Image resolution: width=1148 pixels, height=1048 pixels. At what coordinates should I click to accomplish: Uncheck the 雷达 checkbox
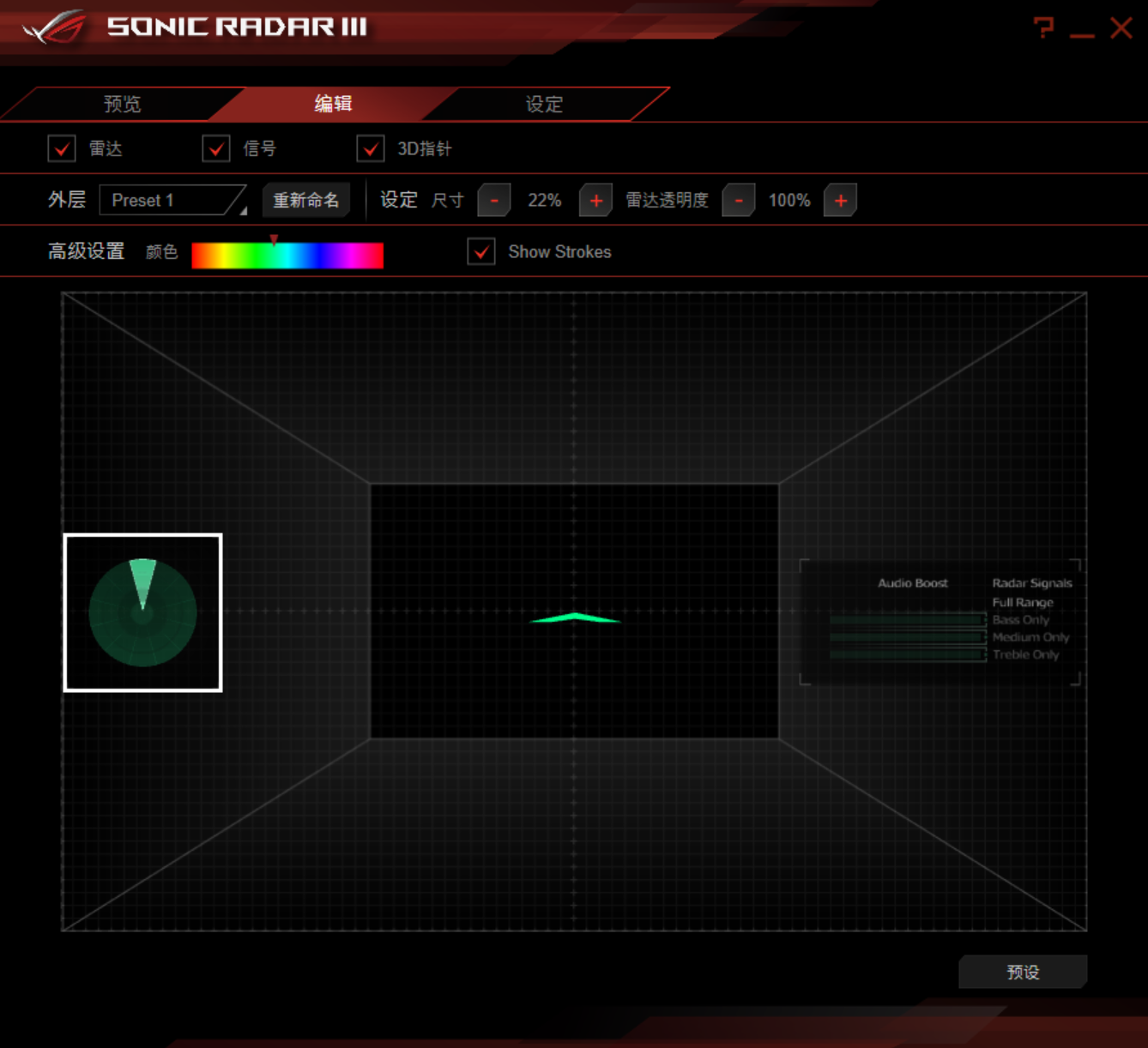click(x=62, y=149)
